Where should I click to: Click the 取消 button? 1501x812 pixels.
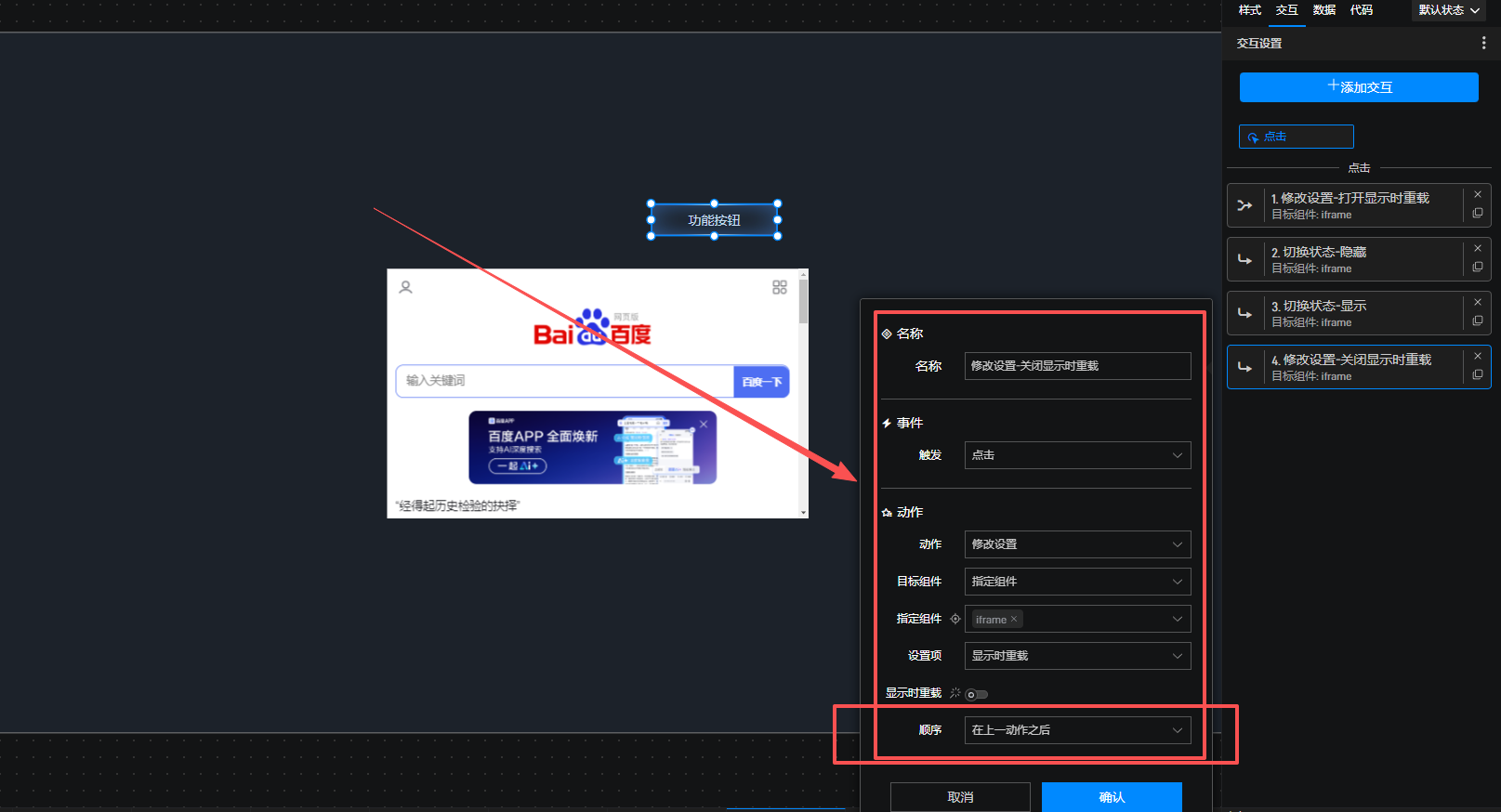[x=960, y=797]
